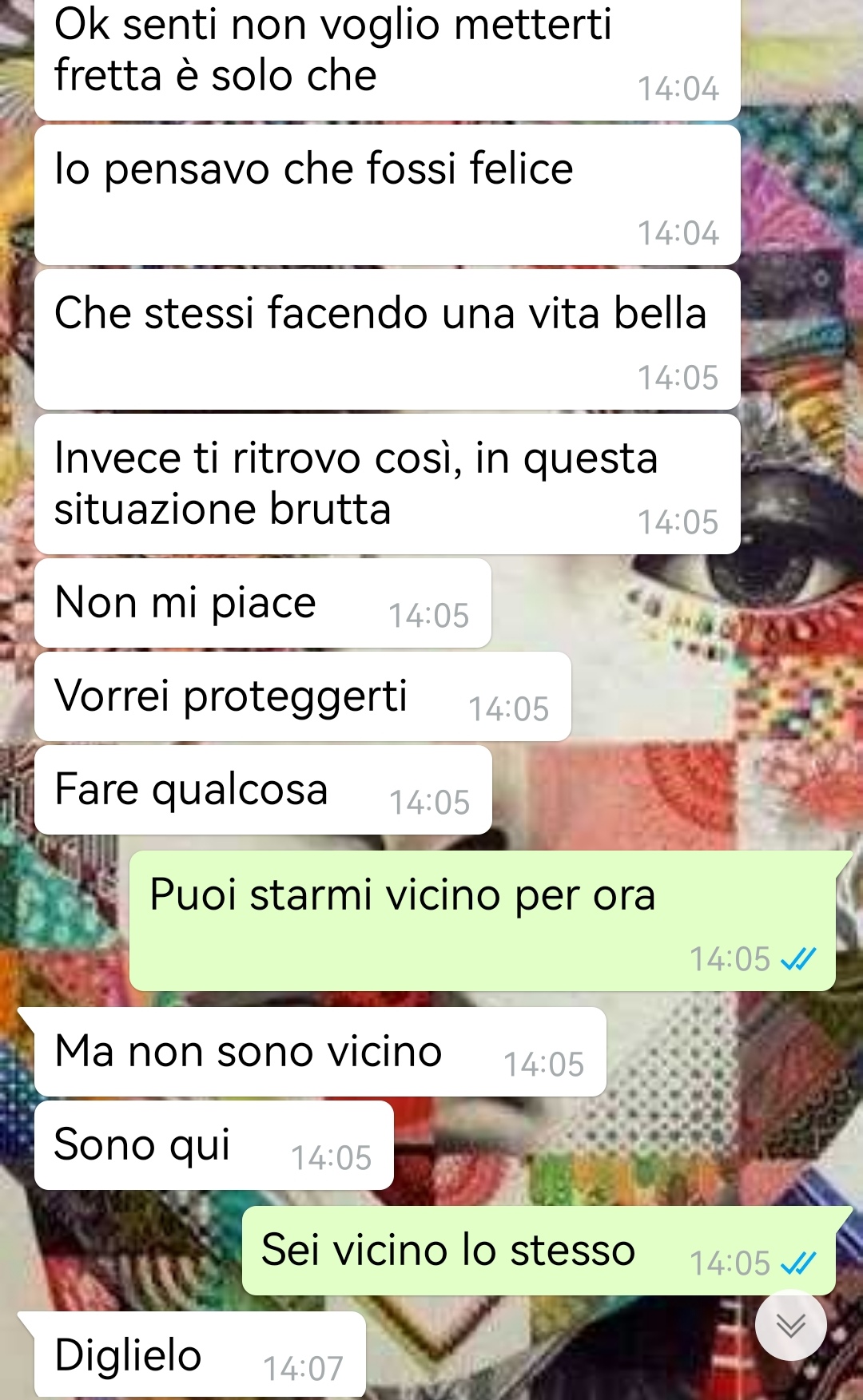
Task: Select message 'Io pensavo che fossi felice'
Action: (388, 195)
